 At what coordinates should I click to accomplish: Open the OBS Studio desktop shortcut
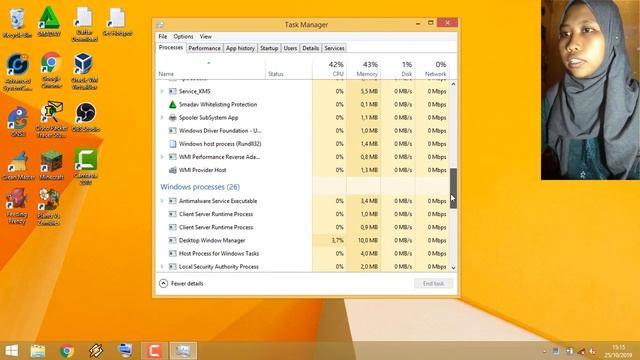click(85, 117)
